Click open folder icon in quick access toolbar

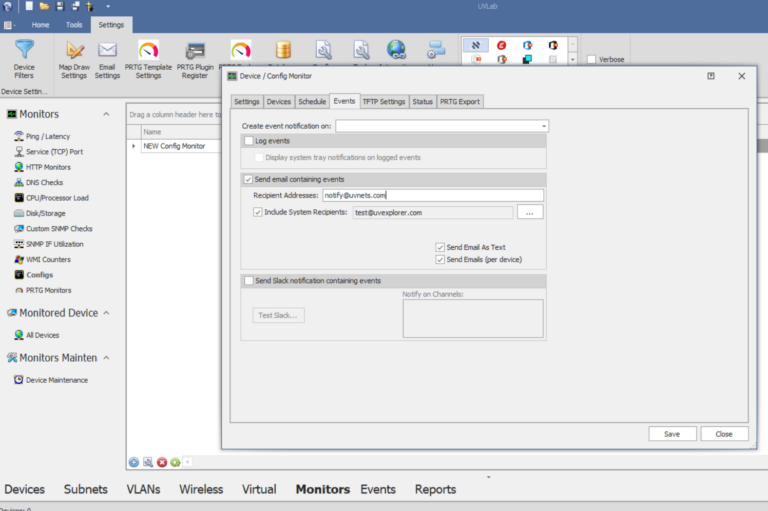click(x=44, y=6)
